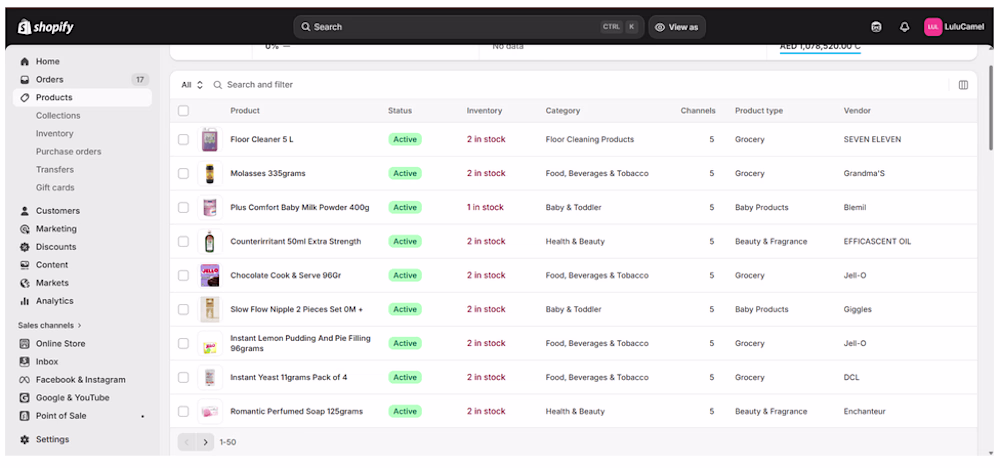
Task: Click the Molasses product thumbnail
Action: pos(210,173)
